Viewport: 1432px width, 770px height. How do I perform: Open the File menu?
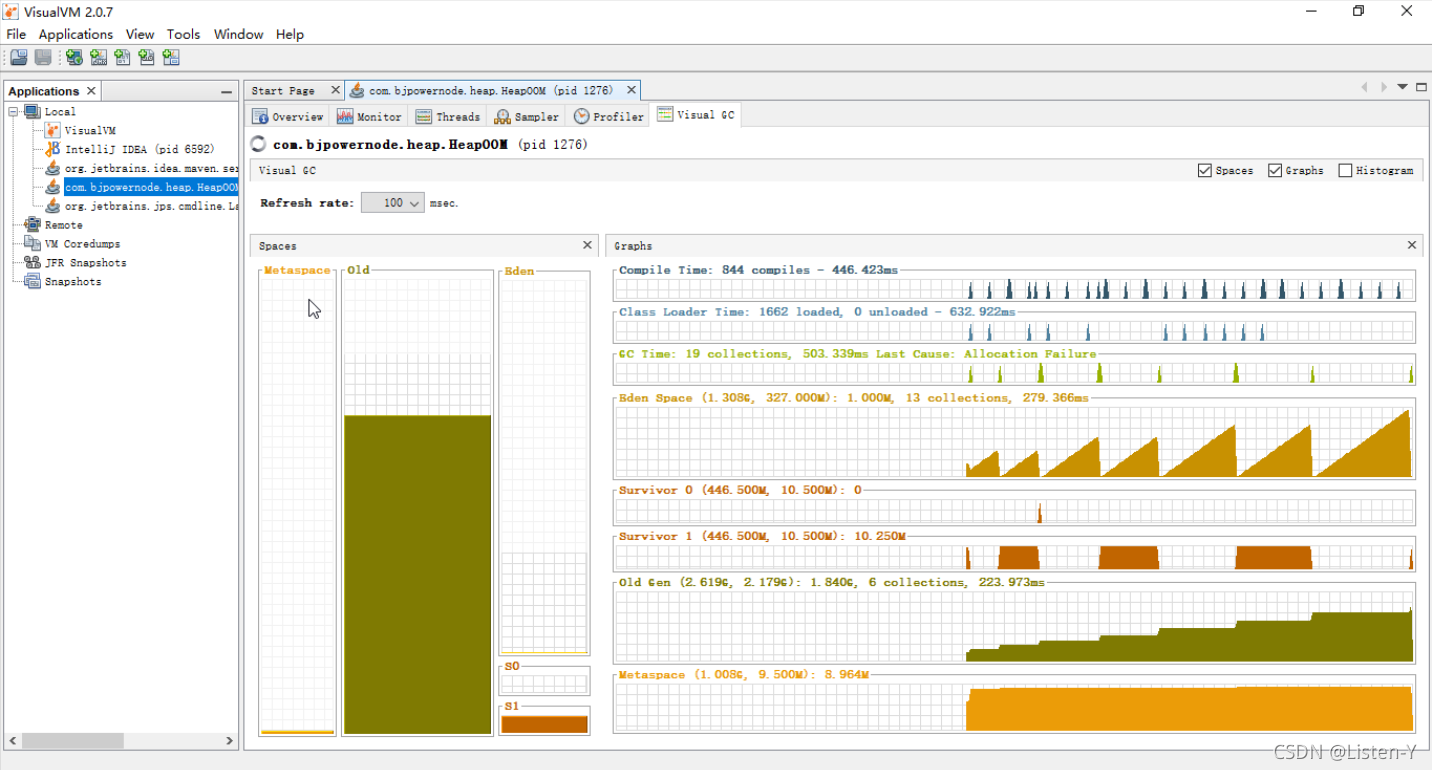coord(16,34)
